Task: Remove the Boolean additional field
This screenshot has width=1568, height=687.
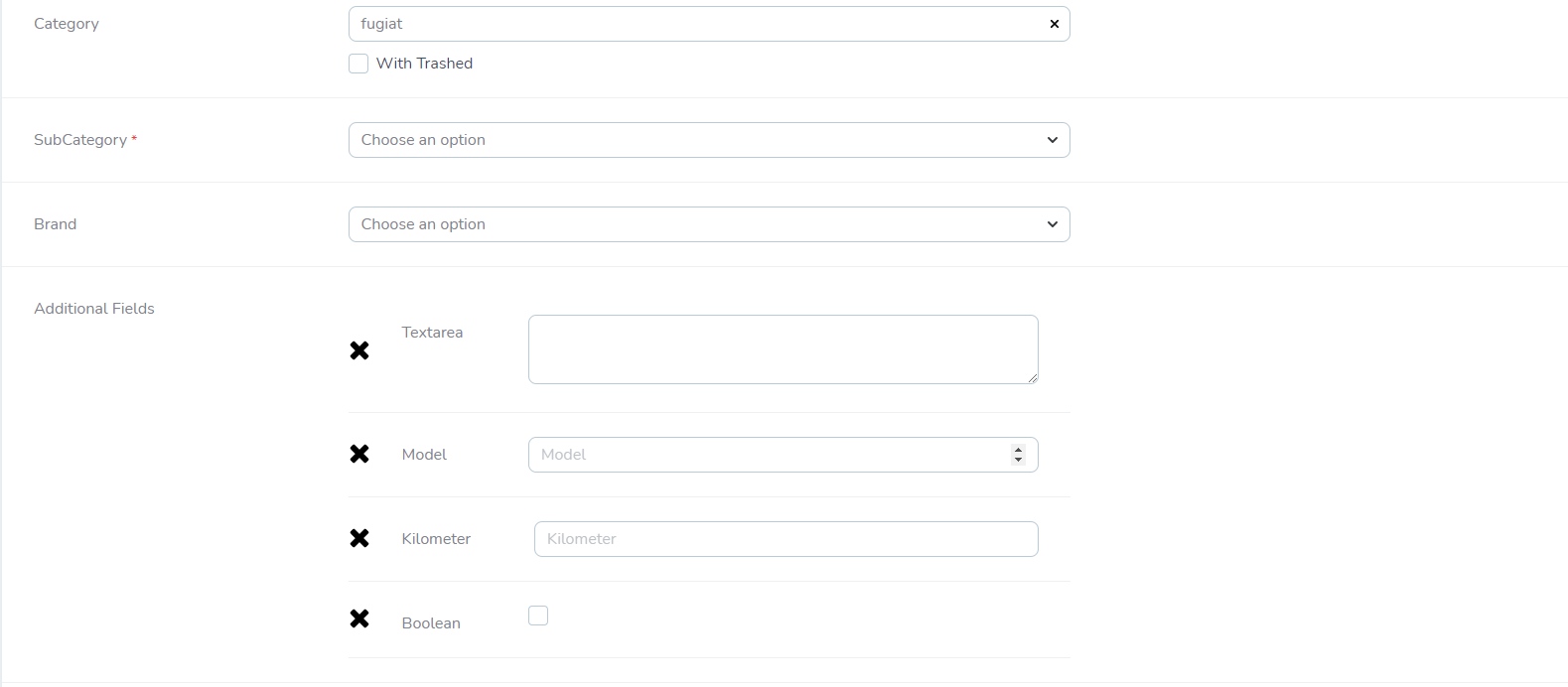Action: tap(359, 618)
